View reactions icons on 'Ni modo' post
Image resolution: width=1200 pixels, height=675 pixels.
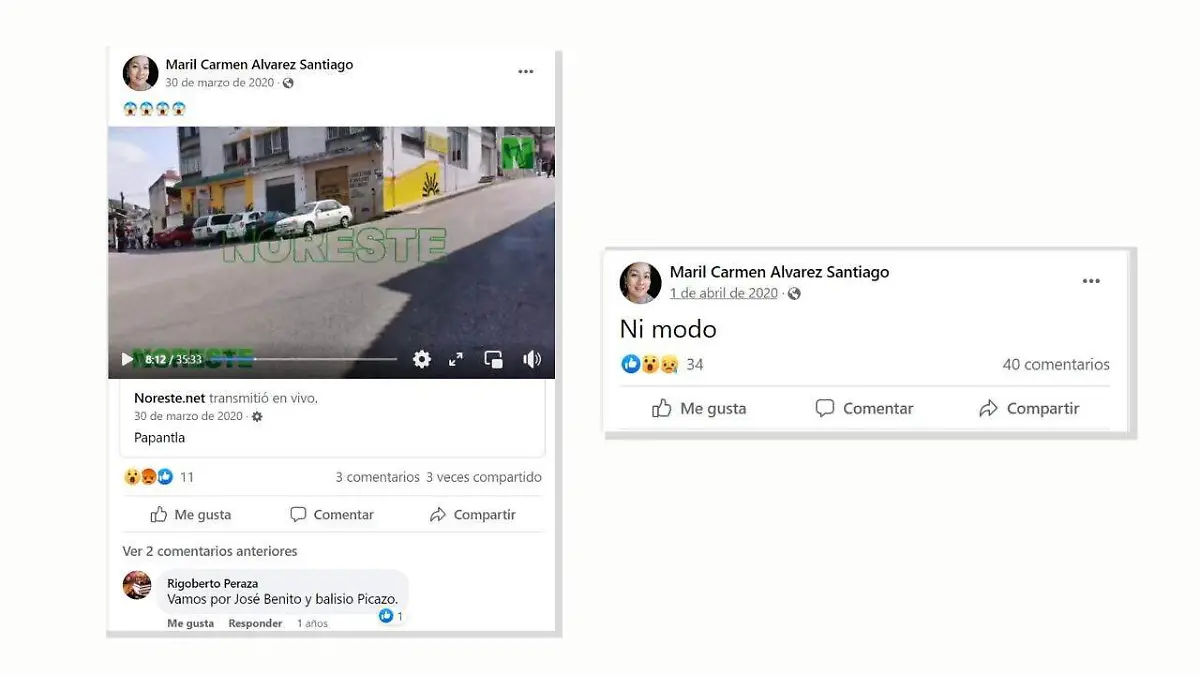(x=650, y=365)
